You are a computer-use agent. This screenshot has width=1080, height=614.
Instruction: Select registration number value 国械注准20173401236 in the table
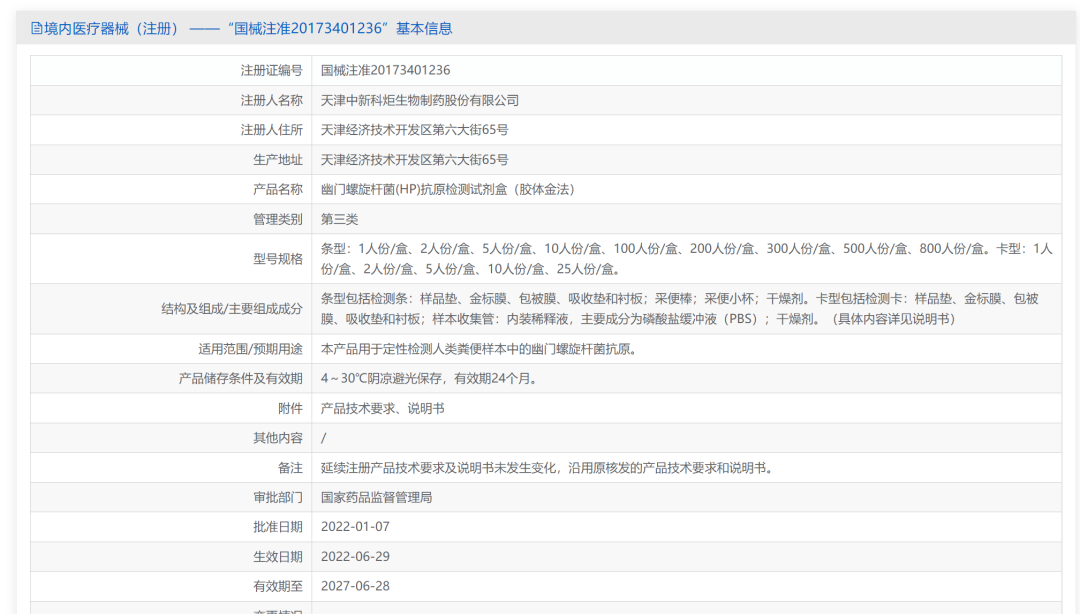click(385, 70)
